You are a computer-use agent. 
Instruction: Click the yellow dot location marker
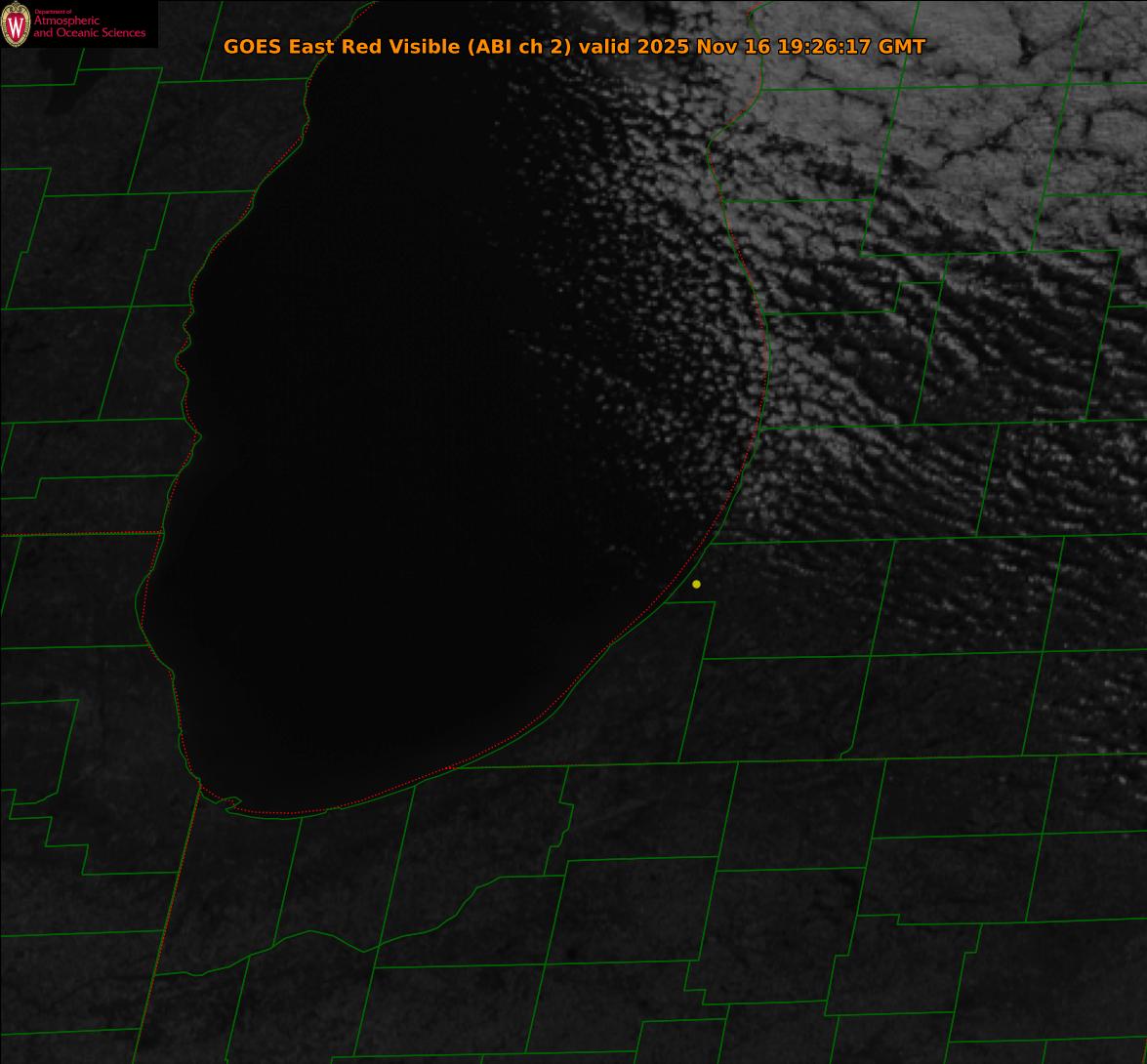tap(696, 584)
